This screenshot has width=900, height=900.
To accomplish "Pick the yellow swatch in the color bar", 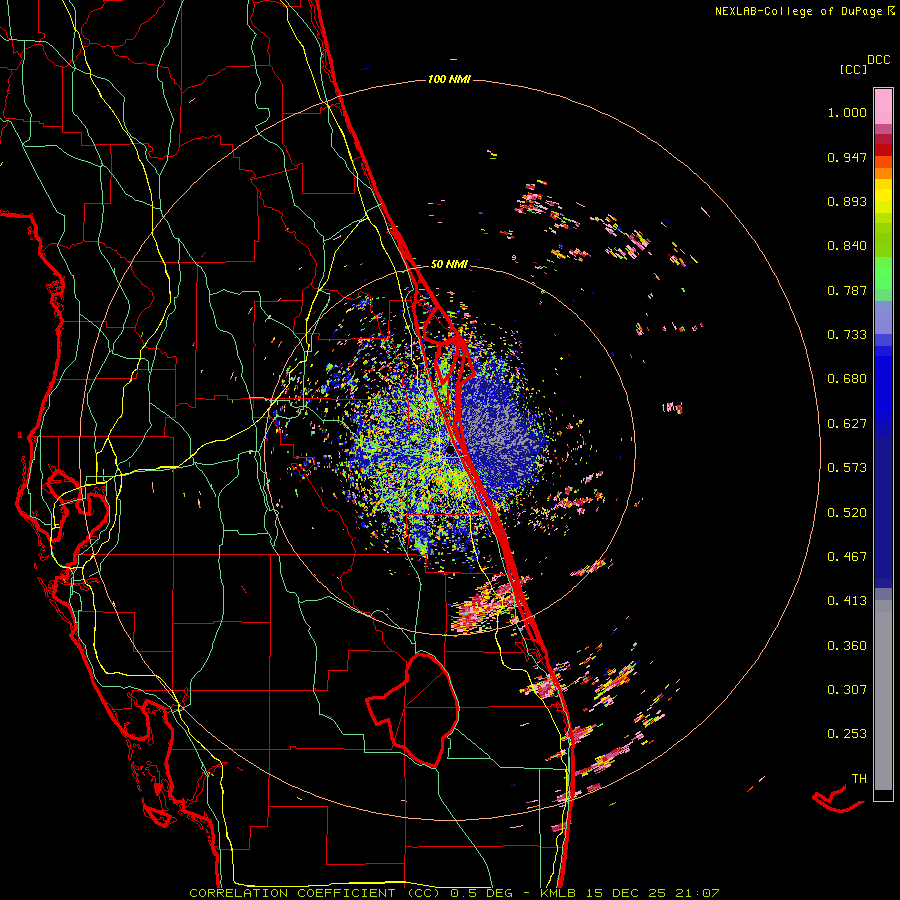I will (x=883, y=196).
